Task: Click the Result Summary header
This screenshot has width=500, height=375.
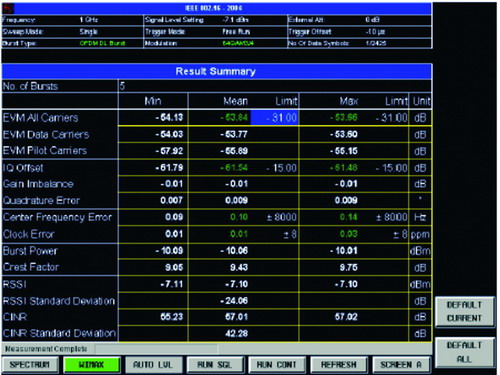Action: [x=217, y=71]
